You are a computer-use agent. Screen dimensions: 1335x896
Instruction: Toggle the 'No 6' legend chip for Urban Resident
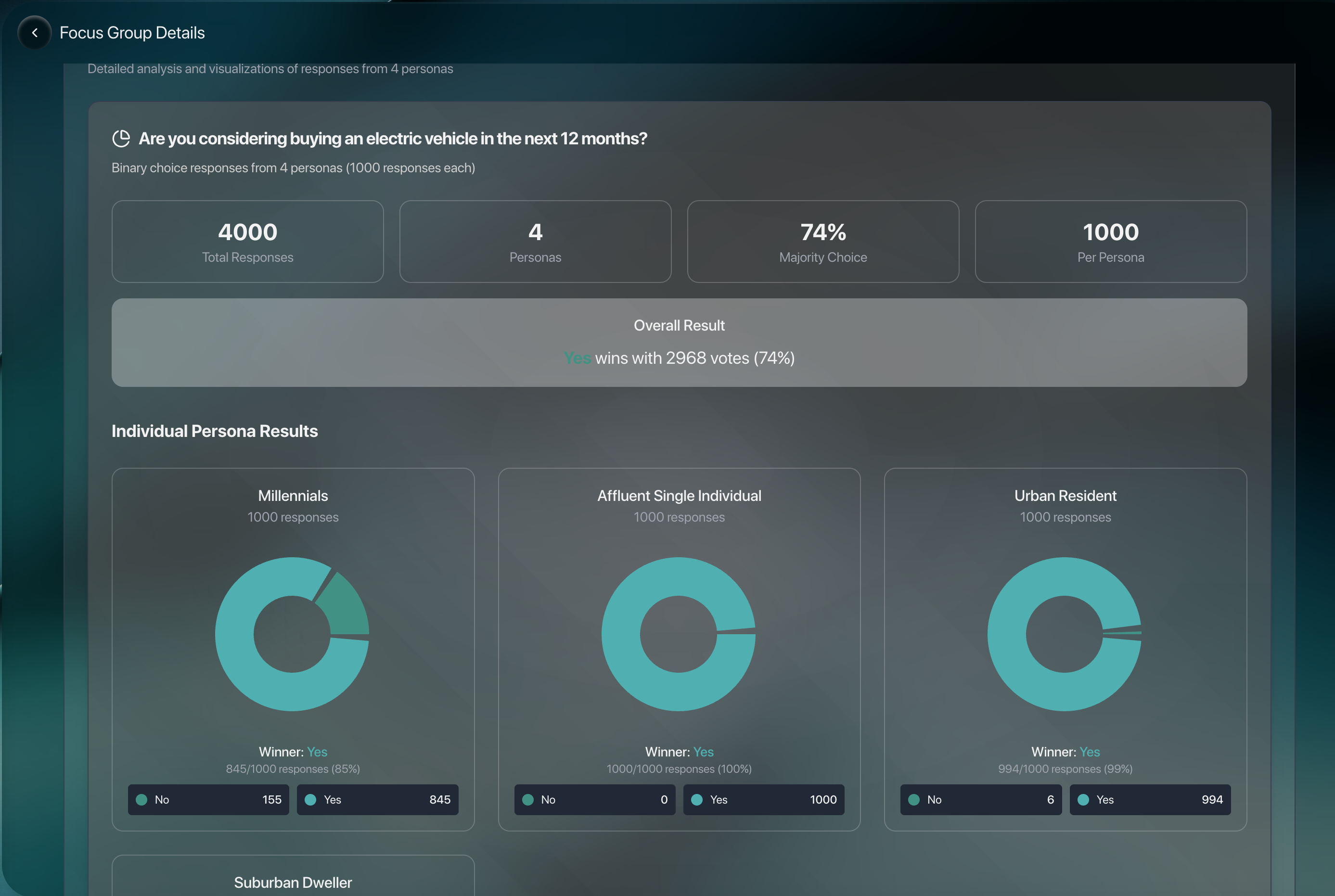pyautogui.click(x=981, y=799)
